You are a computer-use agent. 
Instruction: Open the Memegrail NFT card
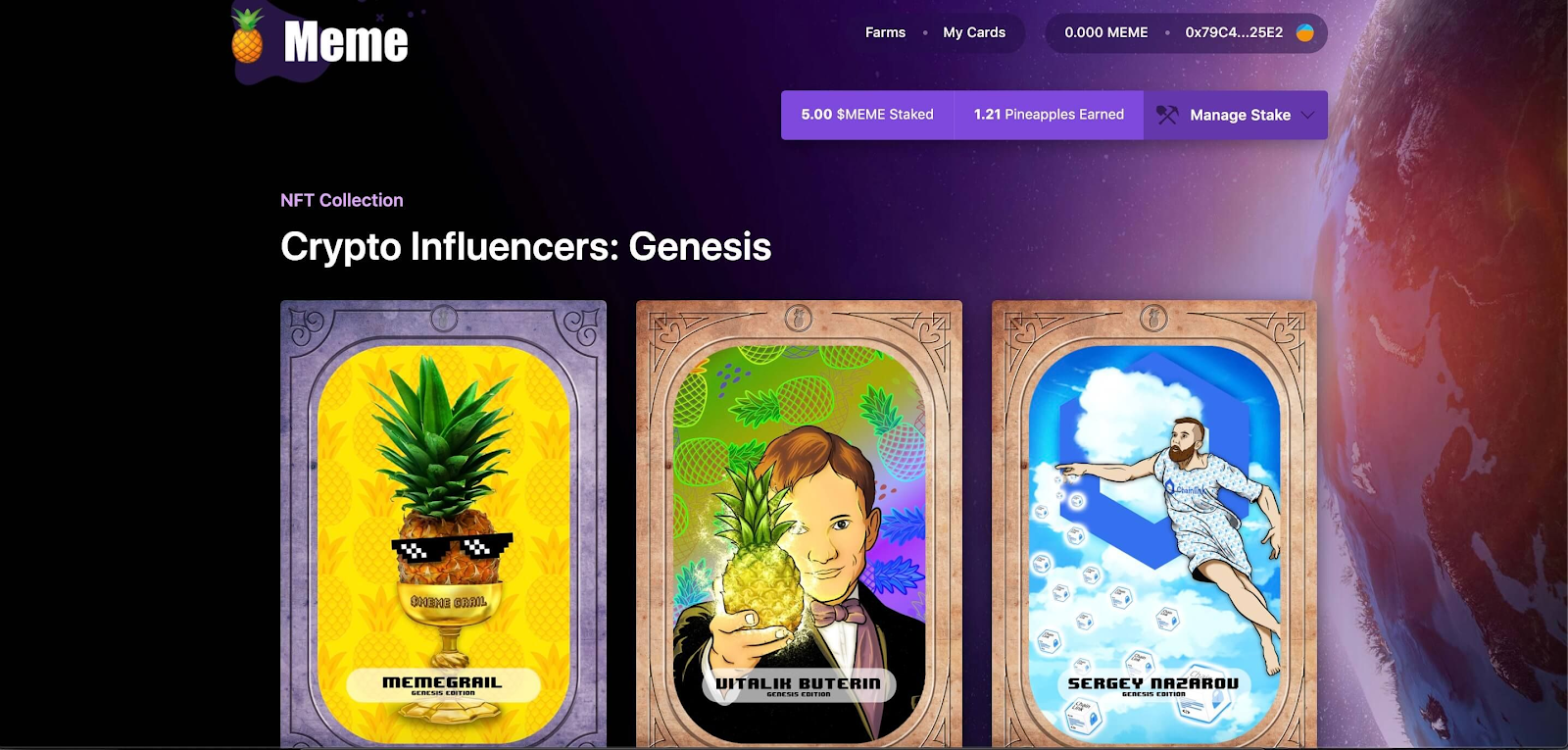point(443,525)
